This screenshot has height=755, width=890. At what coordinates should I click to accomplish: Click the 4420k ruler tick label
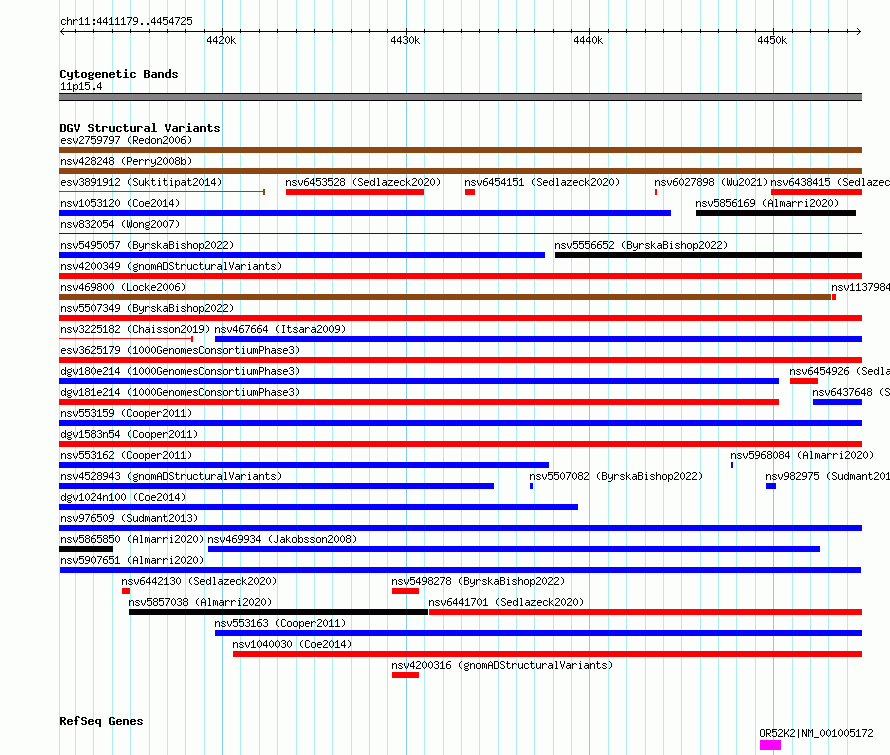(221, 40)
